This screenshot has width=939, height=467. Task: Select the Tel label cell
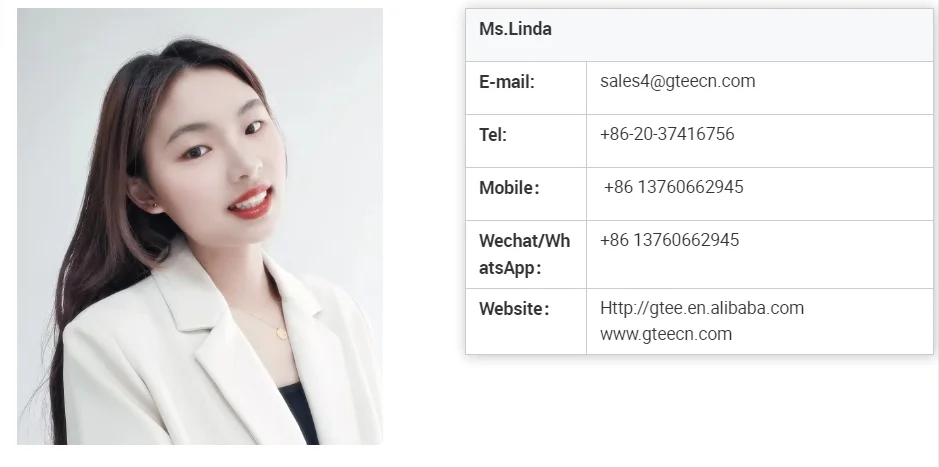[x=526, y=141]
